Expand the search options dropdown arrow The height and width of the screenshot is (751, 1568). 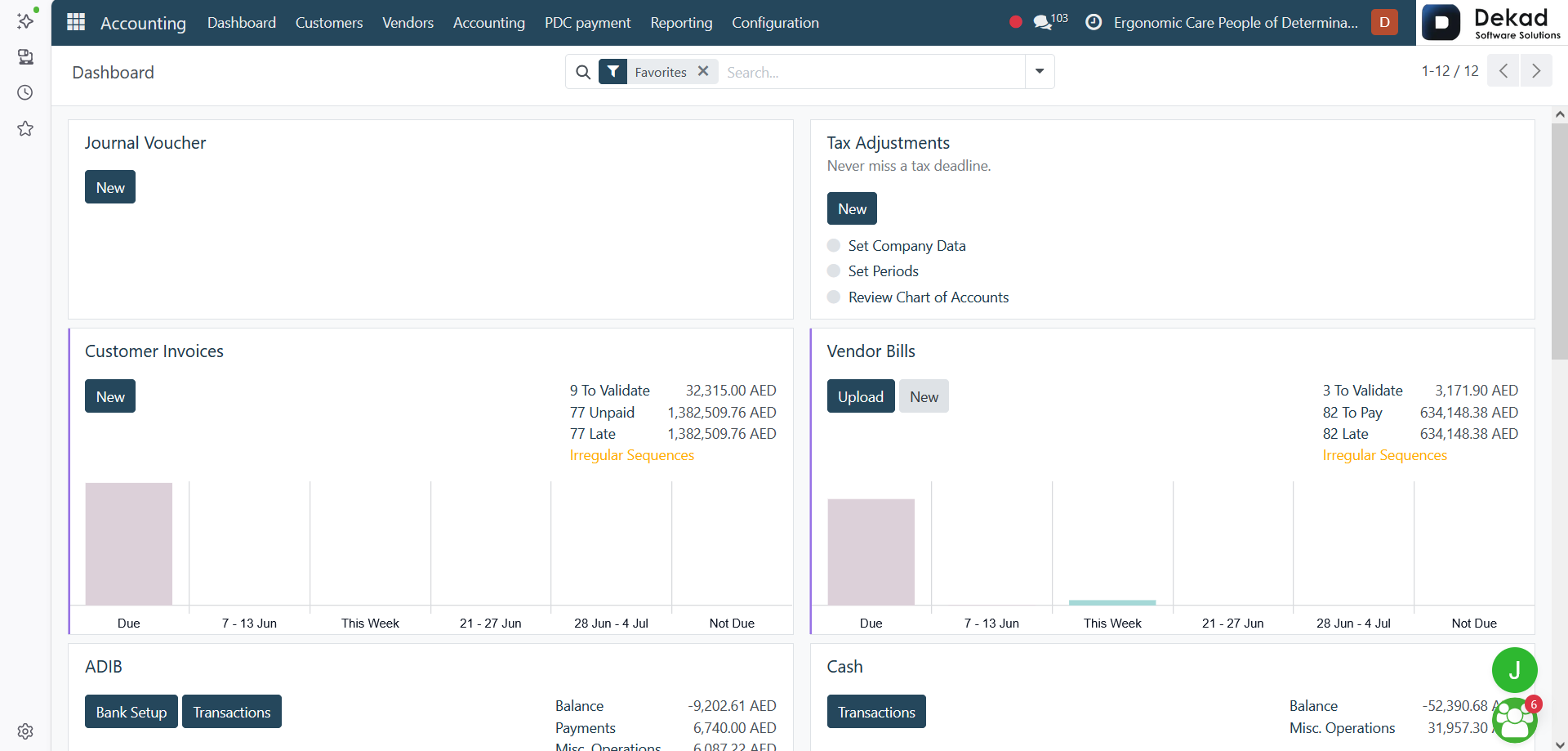click(1040, 71)
